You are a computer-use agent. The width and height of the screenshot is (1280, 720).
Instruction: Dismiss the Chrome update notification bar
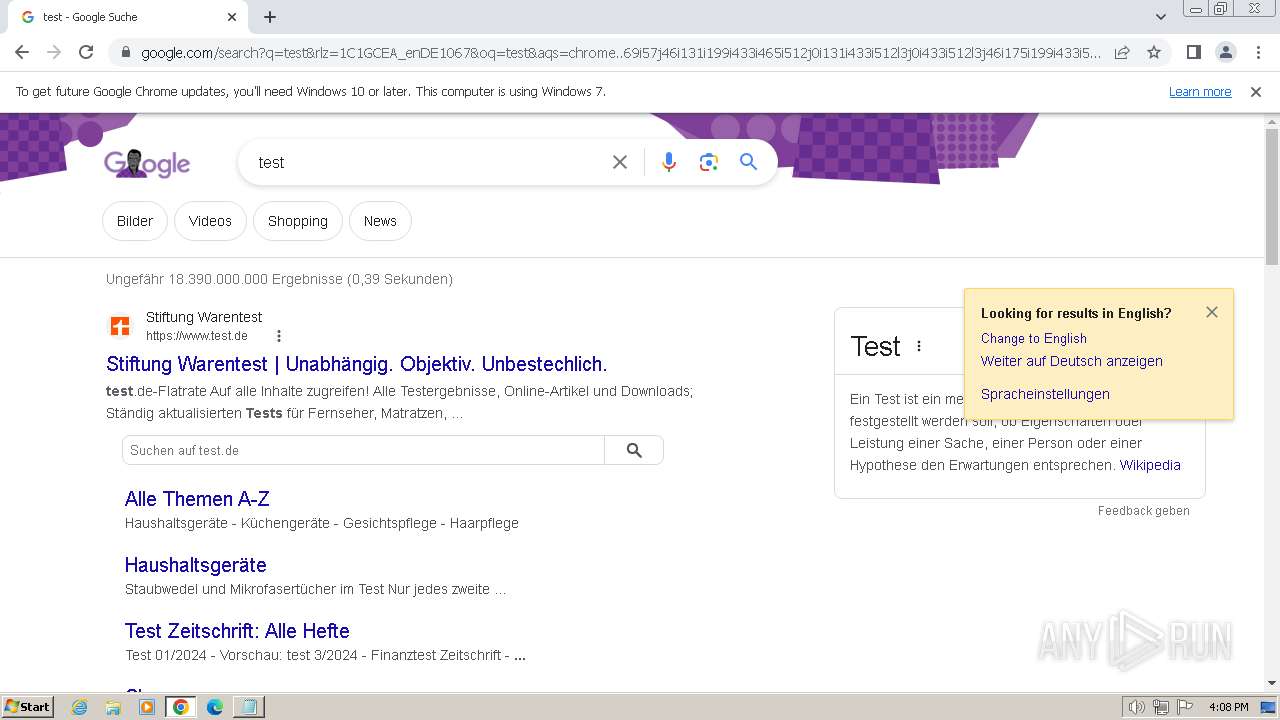click(1256, 91)
